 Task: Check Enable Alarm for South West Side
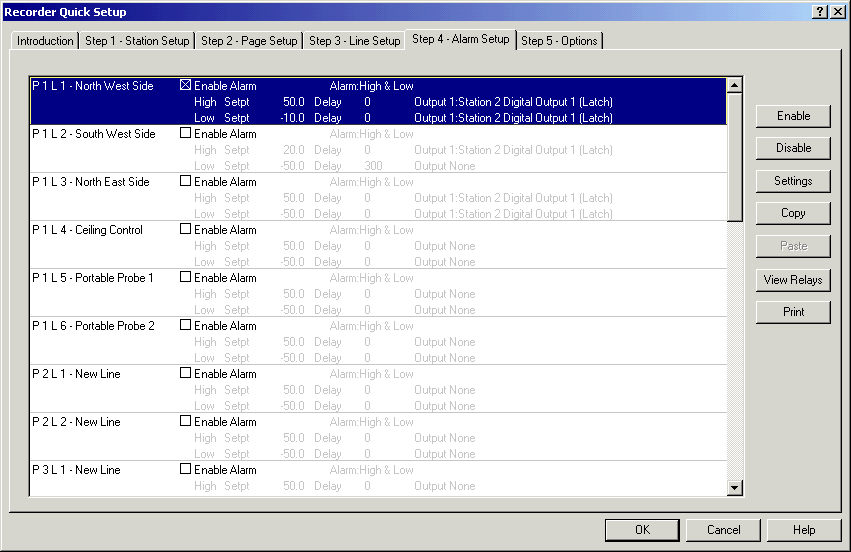[x=186, y=133]
